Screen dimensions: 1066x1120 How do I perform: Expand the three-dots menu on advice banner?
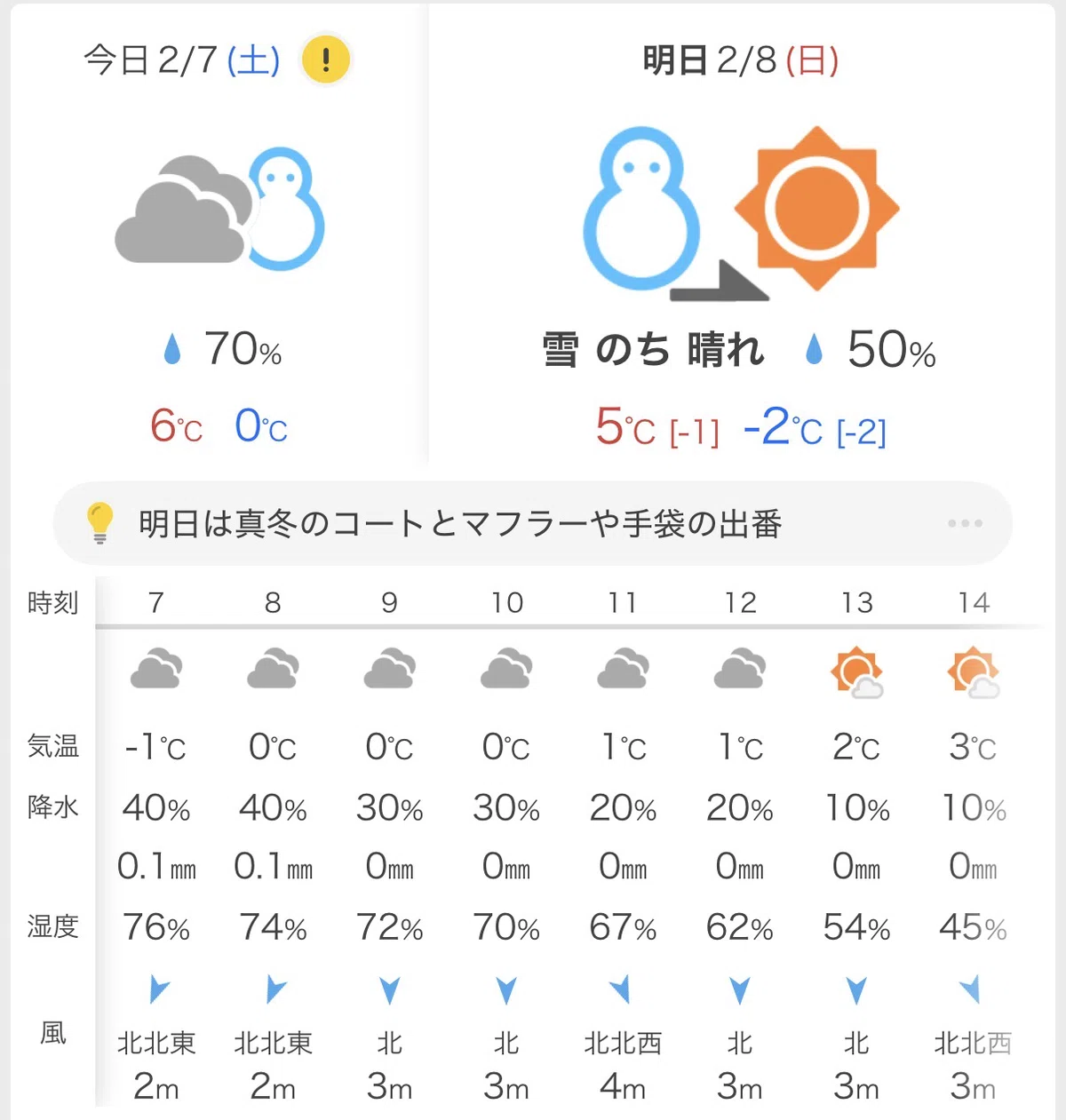pyautogui.click(x=965, y=523)
